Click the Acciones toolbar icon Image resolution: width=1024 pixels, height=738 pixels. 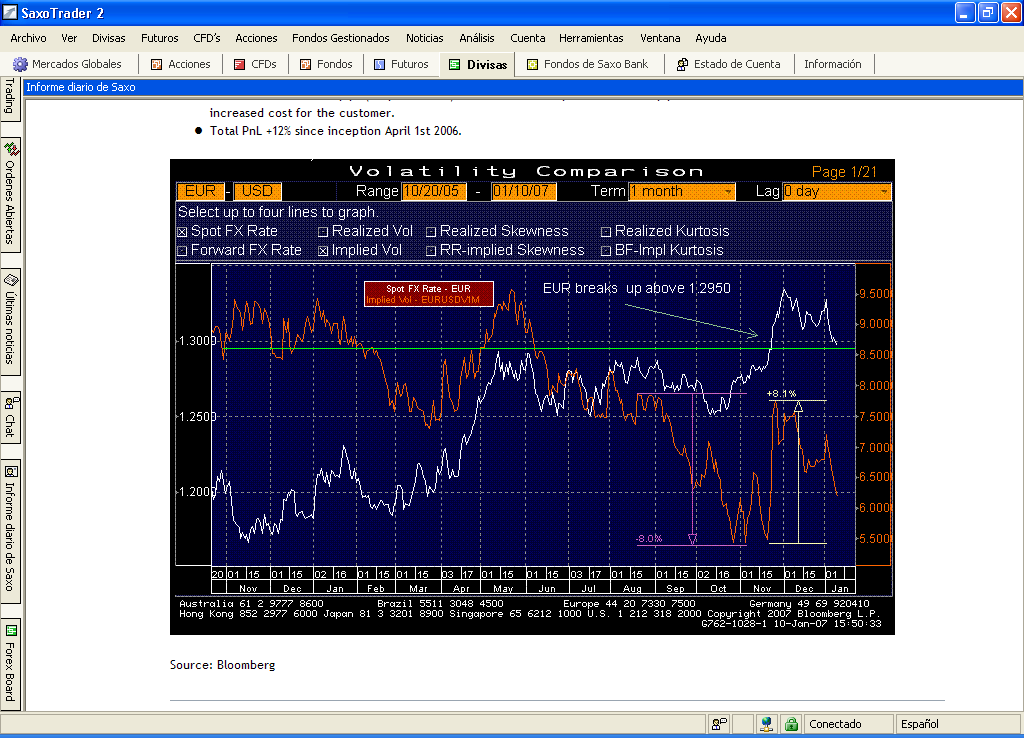156,64
